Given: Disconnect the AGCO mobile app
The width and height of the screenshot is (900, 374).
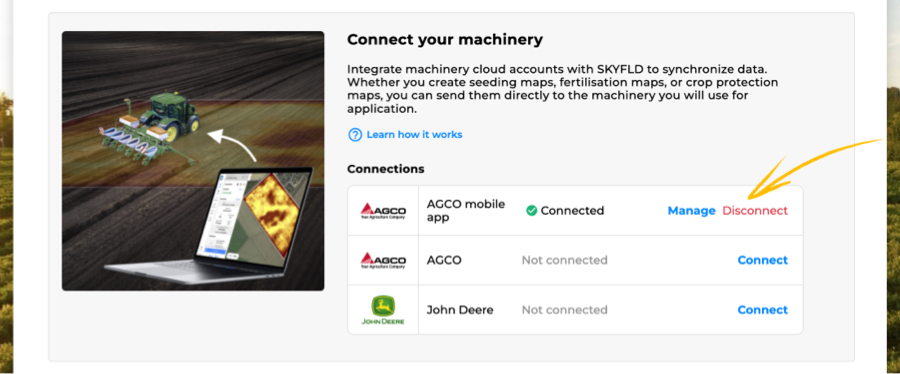Looking at the screenshot, I should (x=755, y=211).
